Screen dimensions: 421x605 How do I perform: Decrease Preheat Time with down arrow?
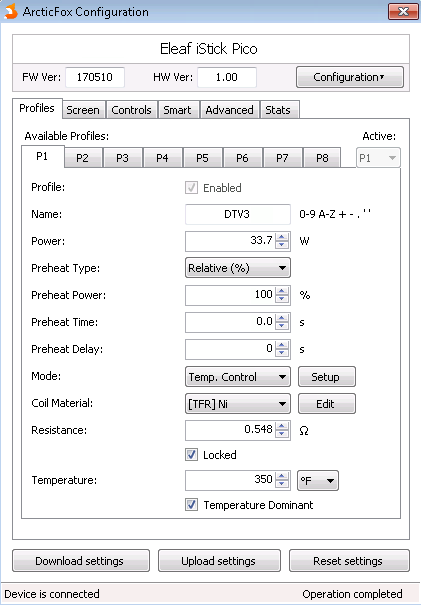pos(282,326)
